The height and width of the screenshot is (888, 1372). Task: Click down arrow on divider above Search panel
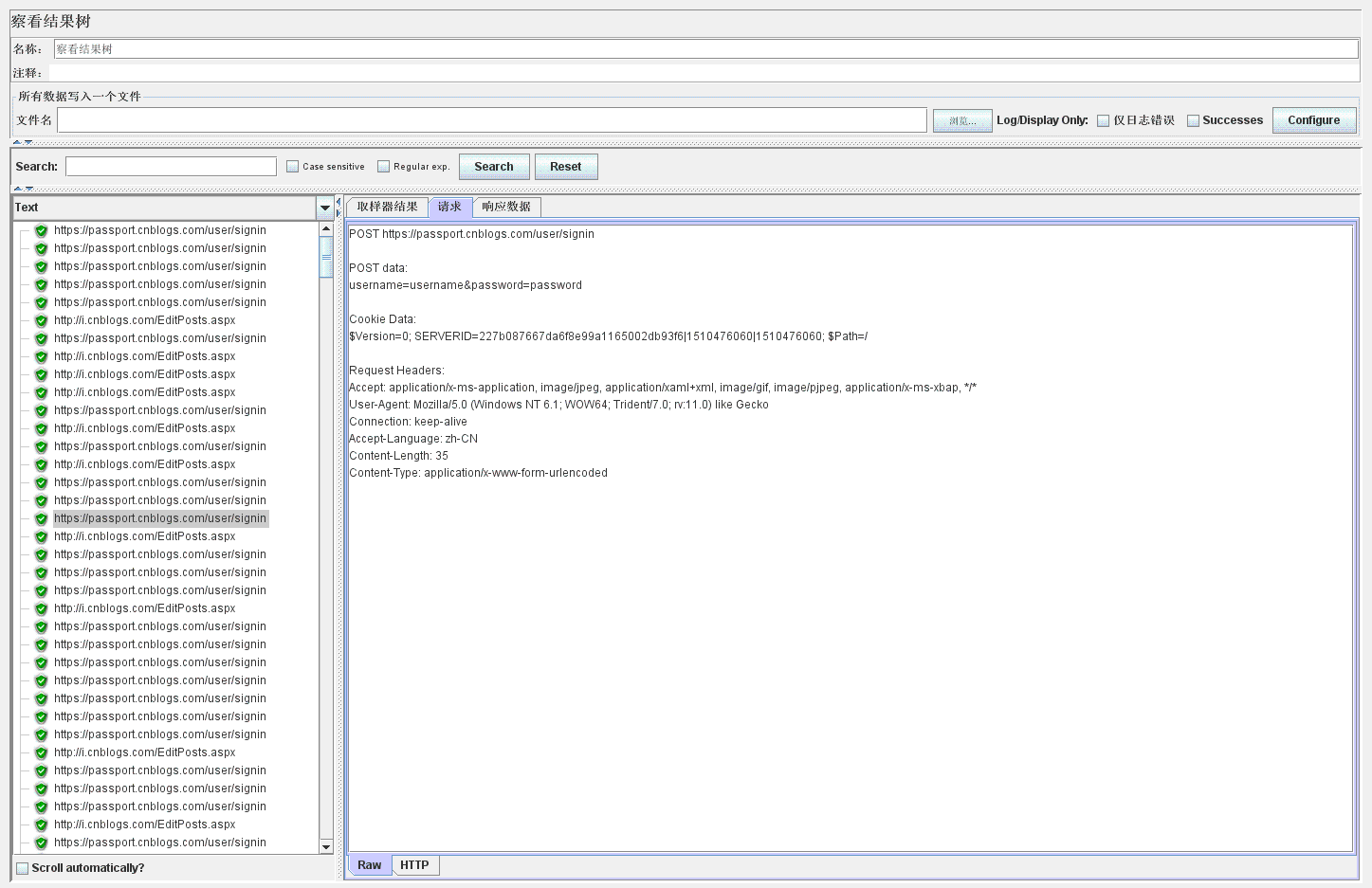click(x=28, y=142)
